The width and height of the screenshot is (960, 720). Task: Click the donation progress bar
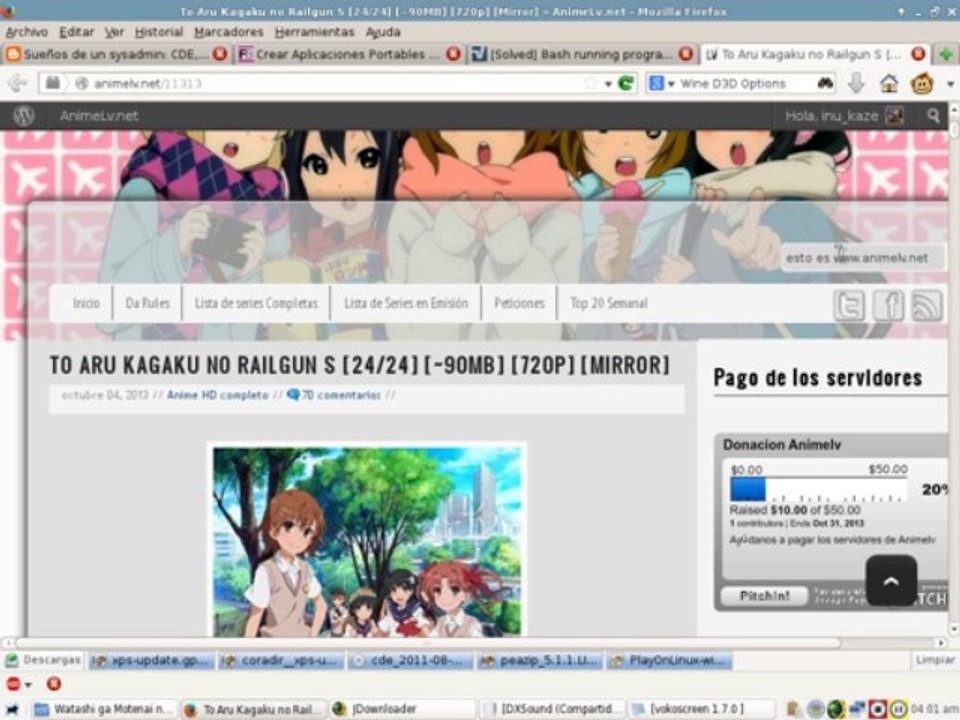(818, 490)
